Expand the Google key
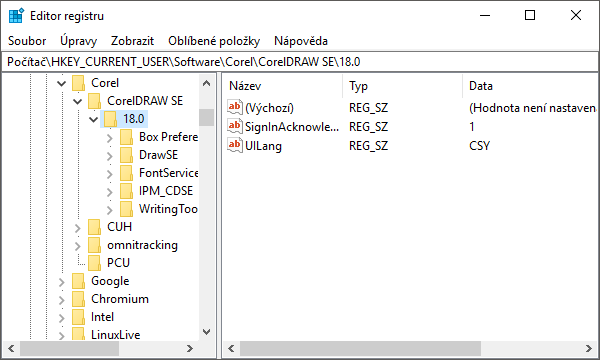 62,282
